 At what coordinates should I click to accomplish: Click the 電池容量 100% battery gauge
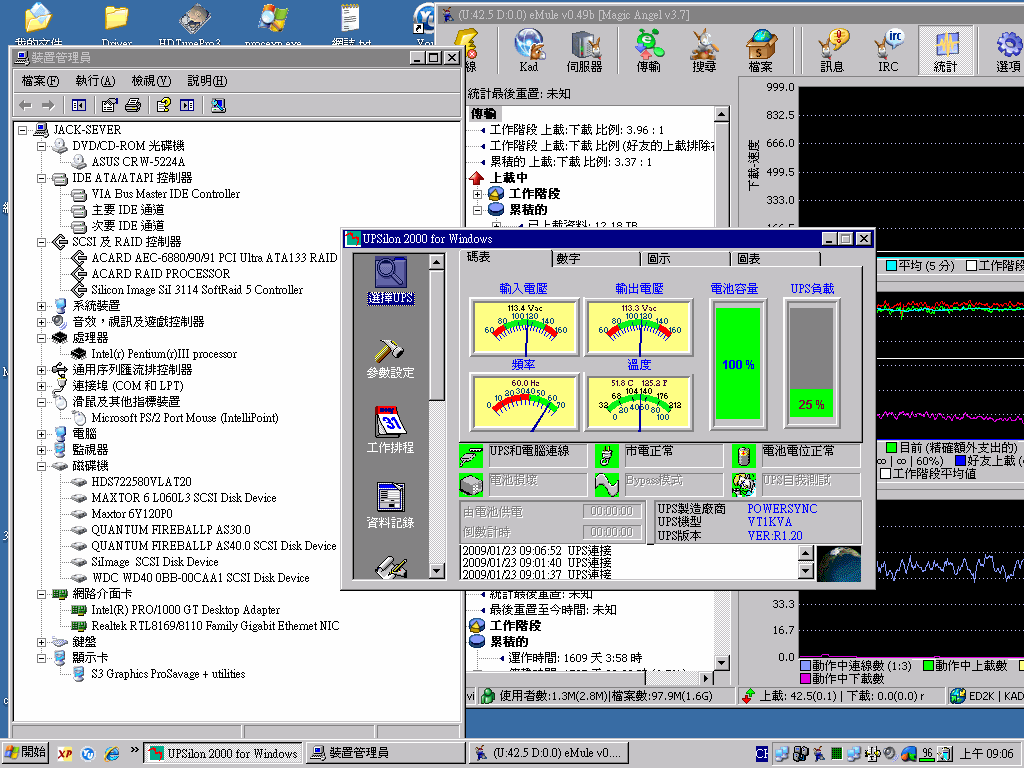point(738,364)
